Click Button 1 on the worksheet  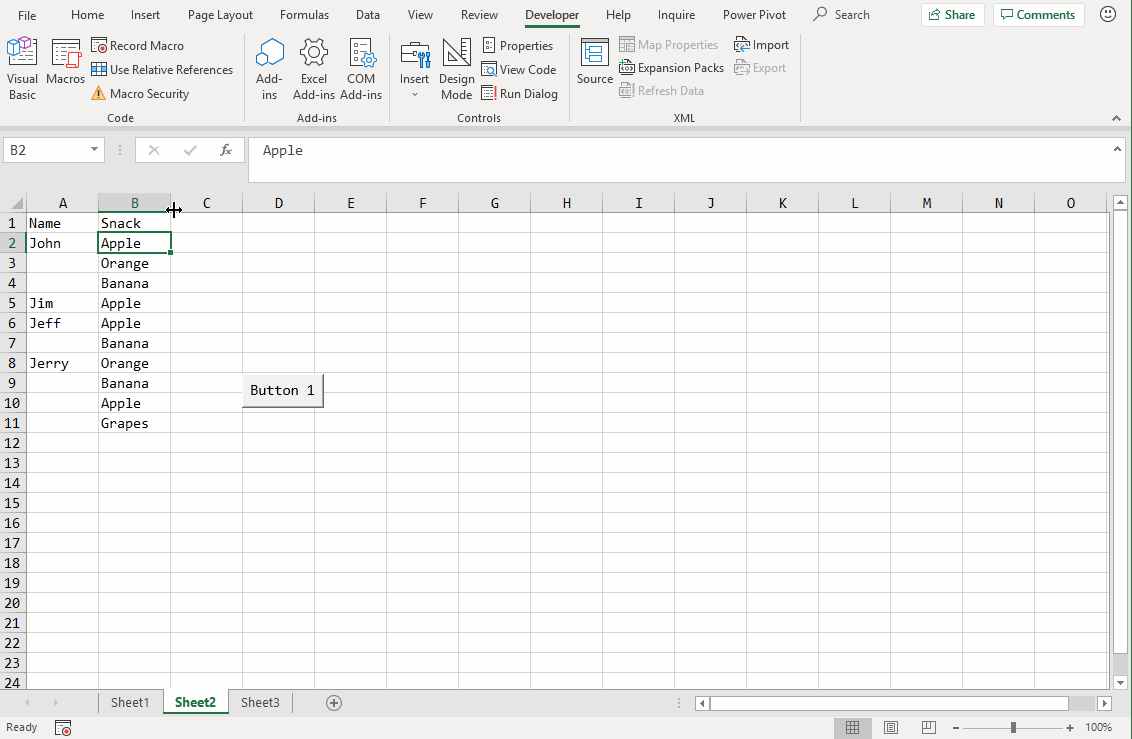click(x=282, y=390)
